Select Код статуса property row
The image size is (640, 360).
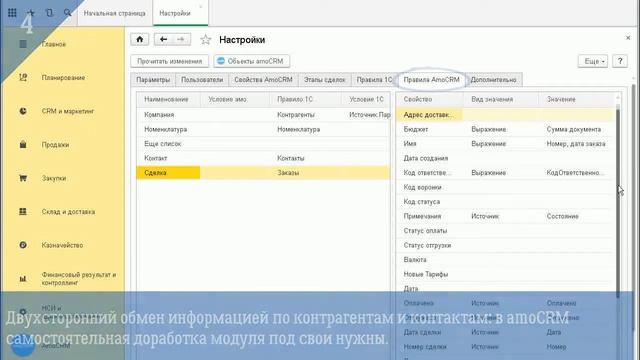pyautogui.click(x=505, y=202)
